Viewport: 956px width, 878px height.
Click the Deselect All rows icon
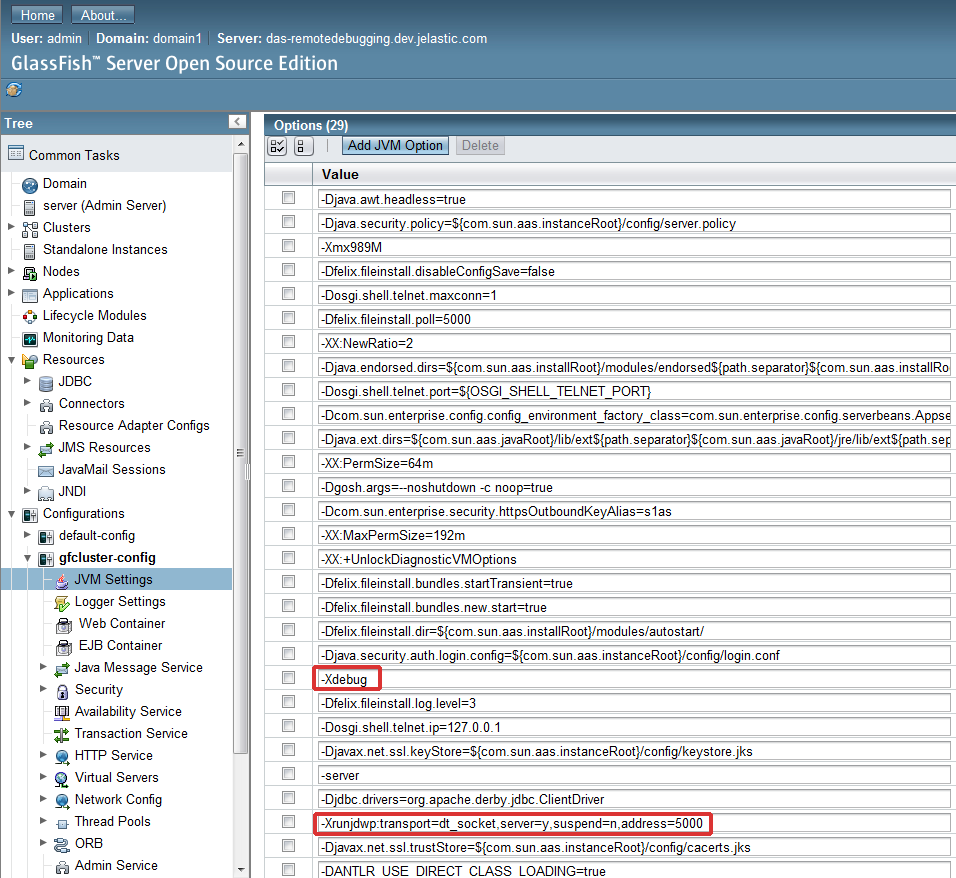[x=302, y=146]
